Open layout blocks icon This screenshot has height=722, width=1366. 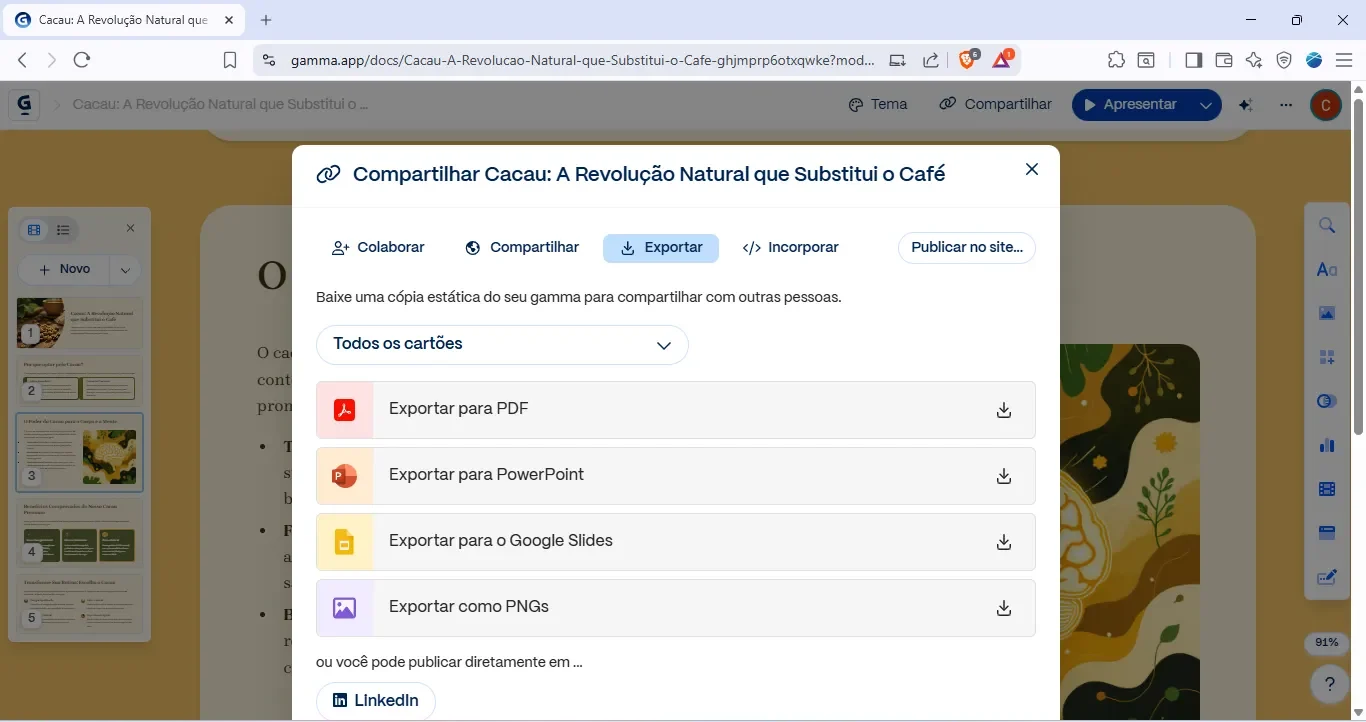coord(1327,358)
